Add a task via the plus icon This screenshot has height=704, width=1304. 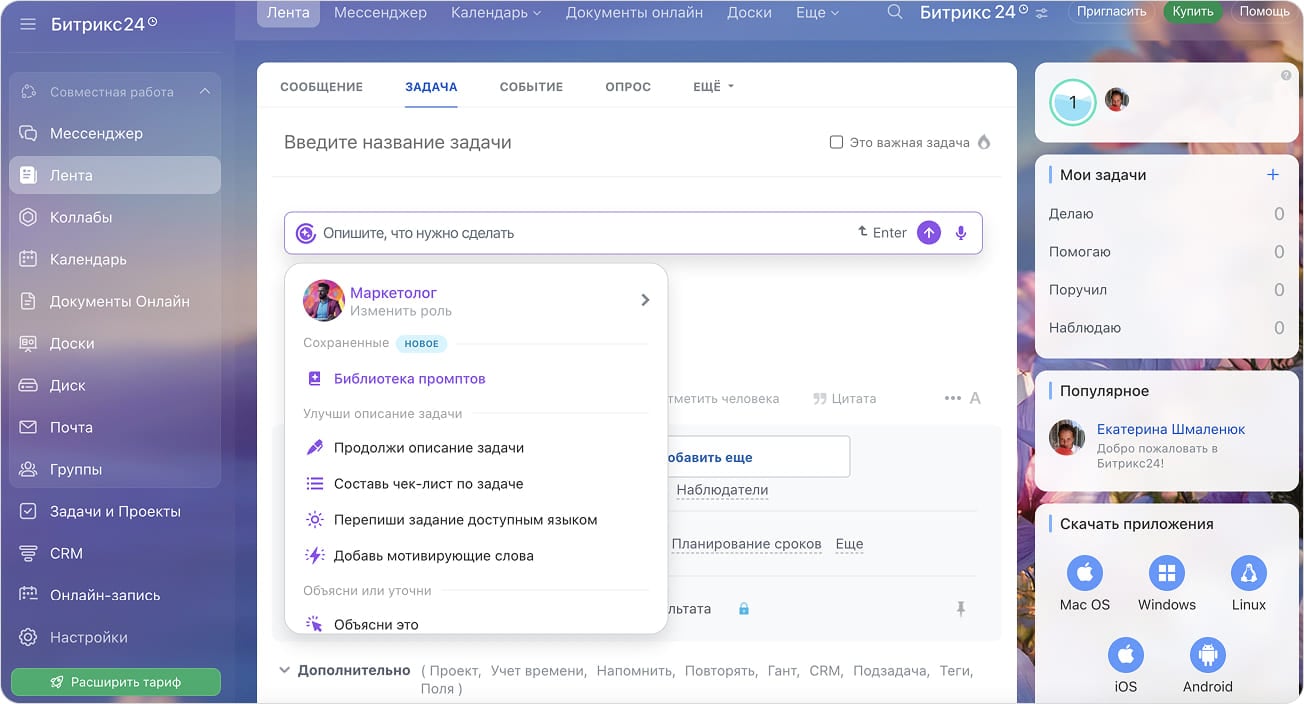[x=1272, y=173]
